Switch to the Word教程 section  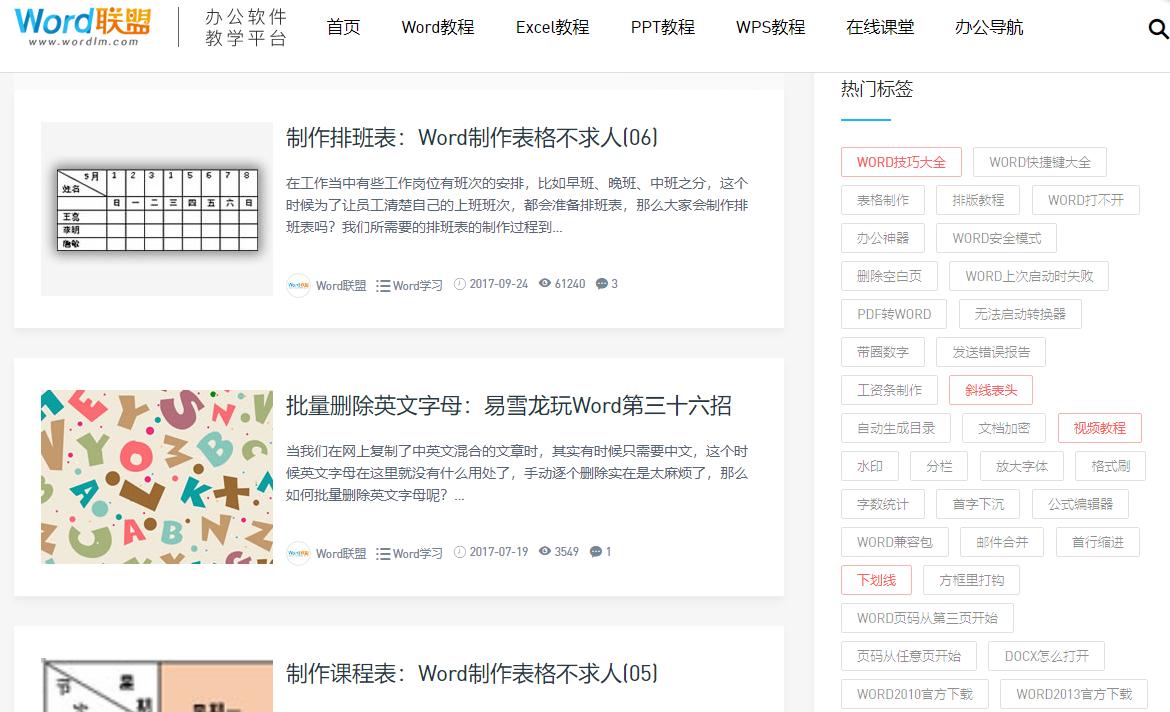(x=437, y=28)
